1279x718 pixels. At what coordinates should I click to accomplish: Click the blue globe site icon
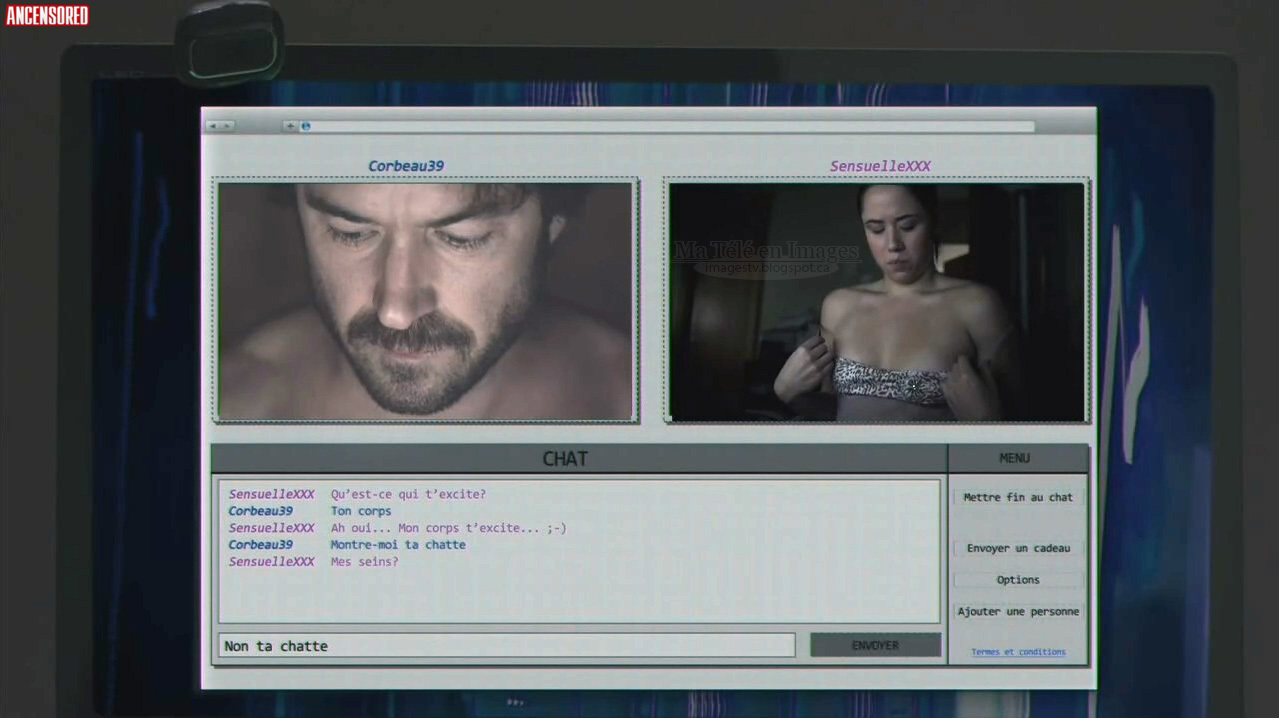306,126
